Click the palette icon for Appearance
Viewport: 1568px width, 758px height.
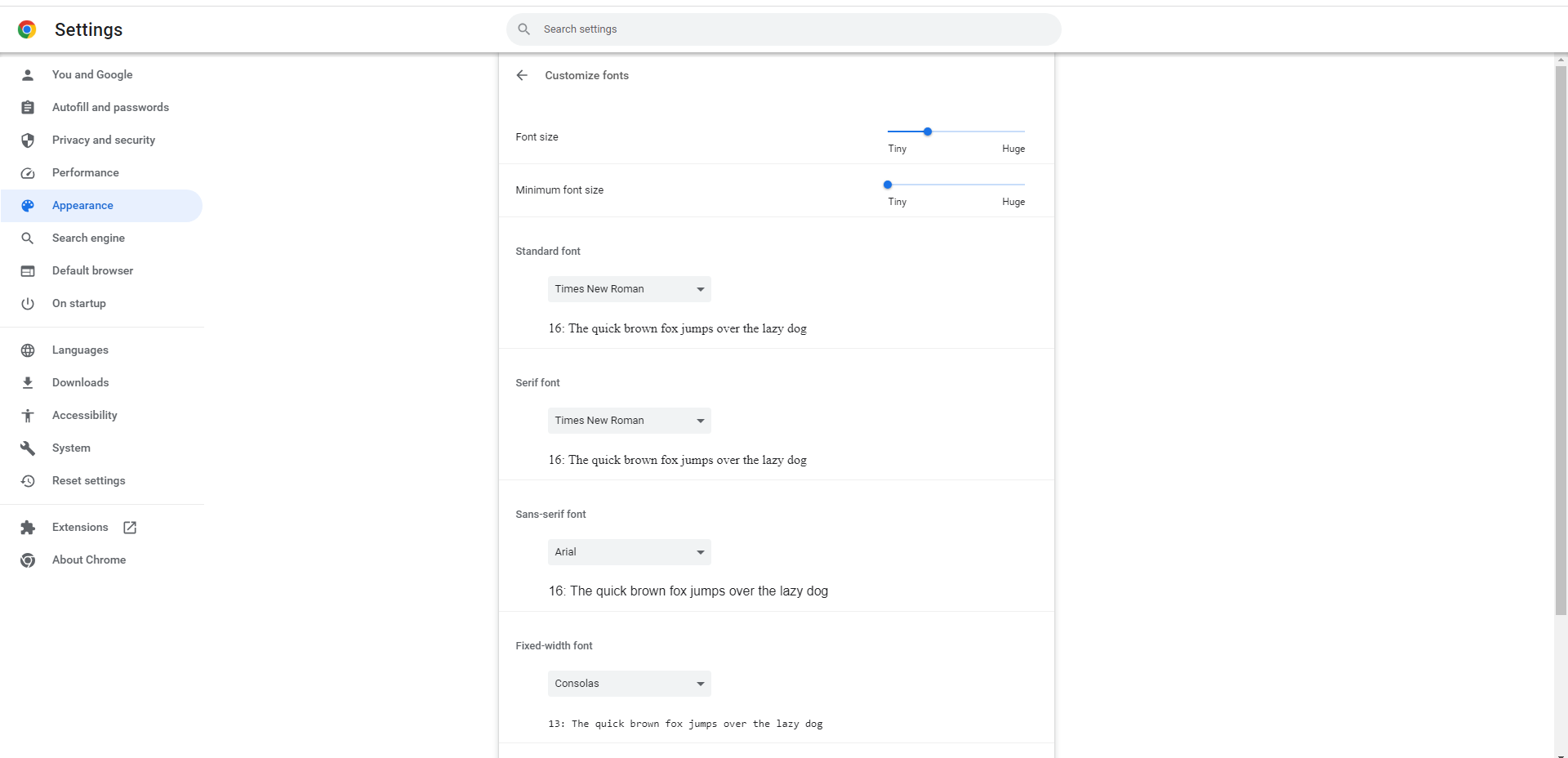(x=28, y=205)
